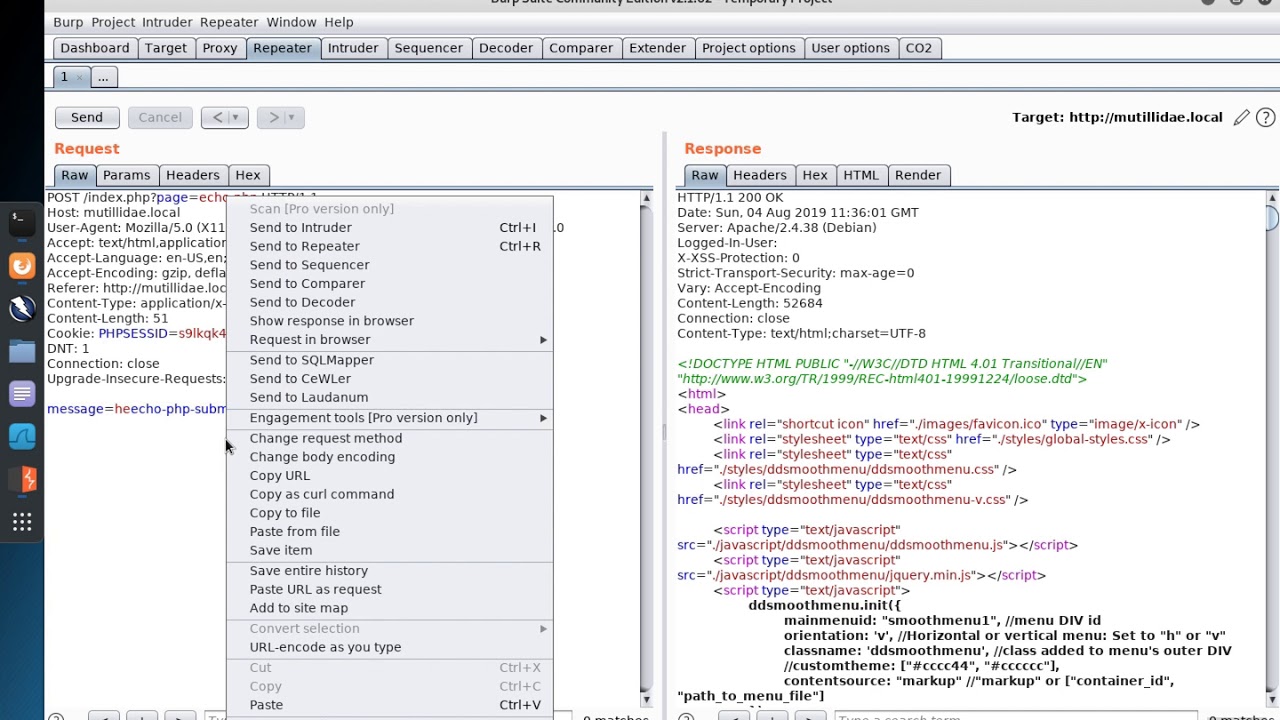Open the back history dropdown arrow
Image resolution: width=1280 pixels, height=720 pixels.
point(235,117)
